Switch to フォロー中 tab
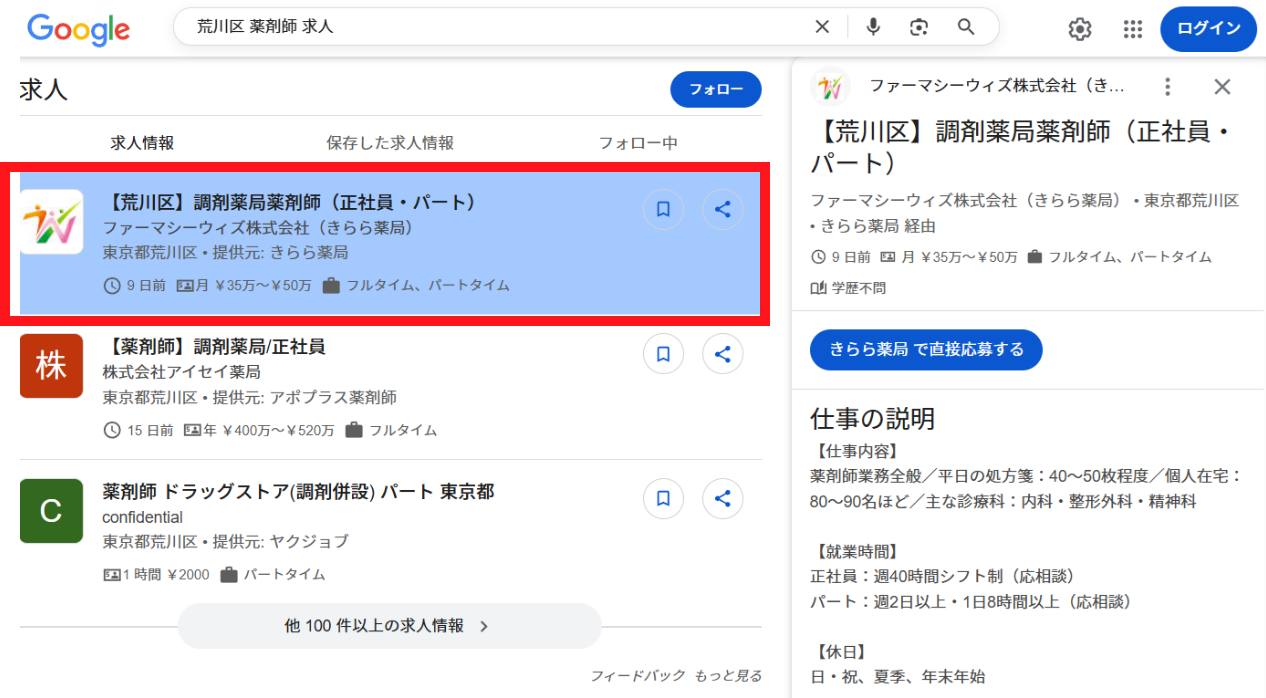 [x=638, y=143]
